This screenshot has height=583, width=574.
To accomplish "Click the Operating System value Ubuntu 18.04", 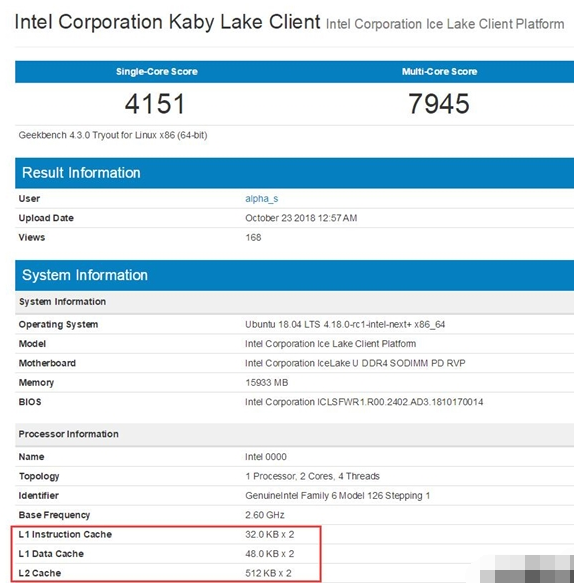I will (x=345, y=325).
